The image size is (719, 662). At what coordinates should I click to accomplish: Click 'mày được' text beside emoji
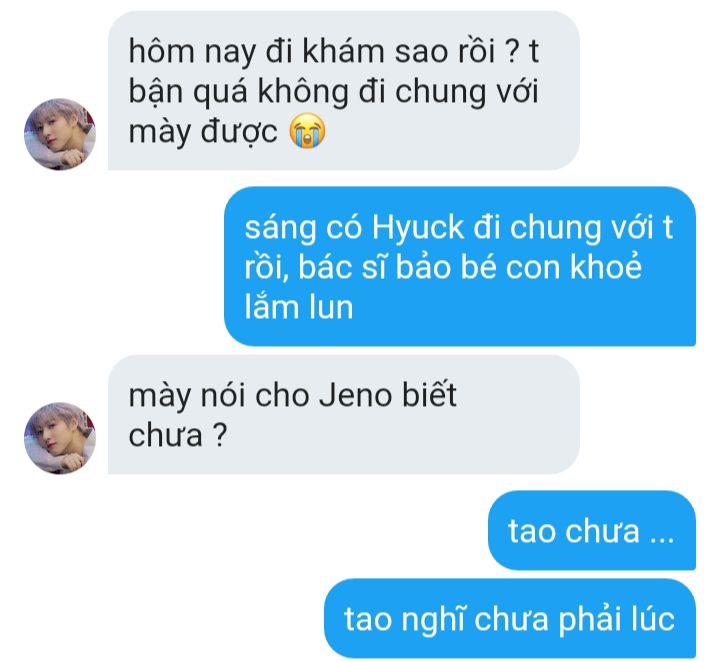(x=203, y=132)
